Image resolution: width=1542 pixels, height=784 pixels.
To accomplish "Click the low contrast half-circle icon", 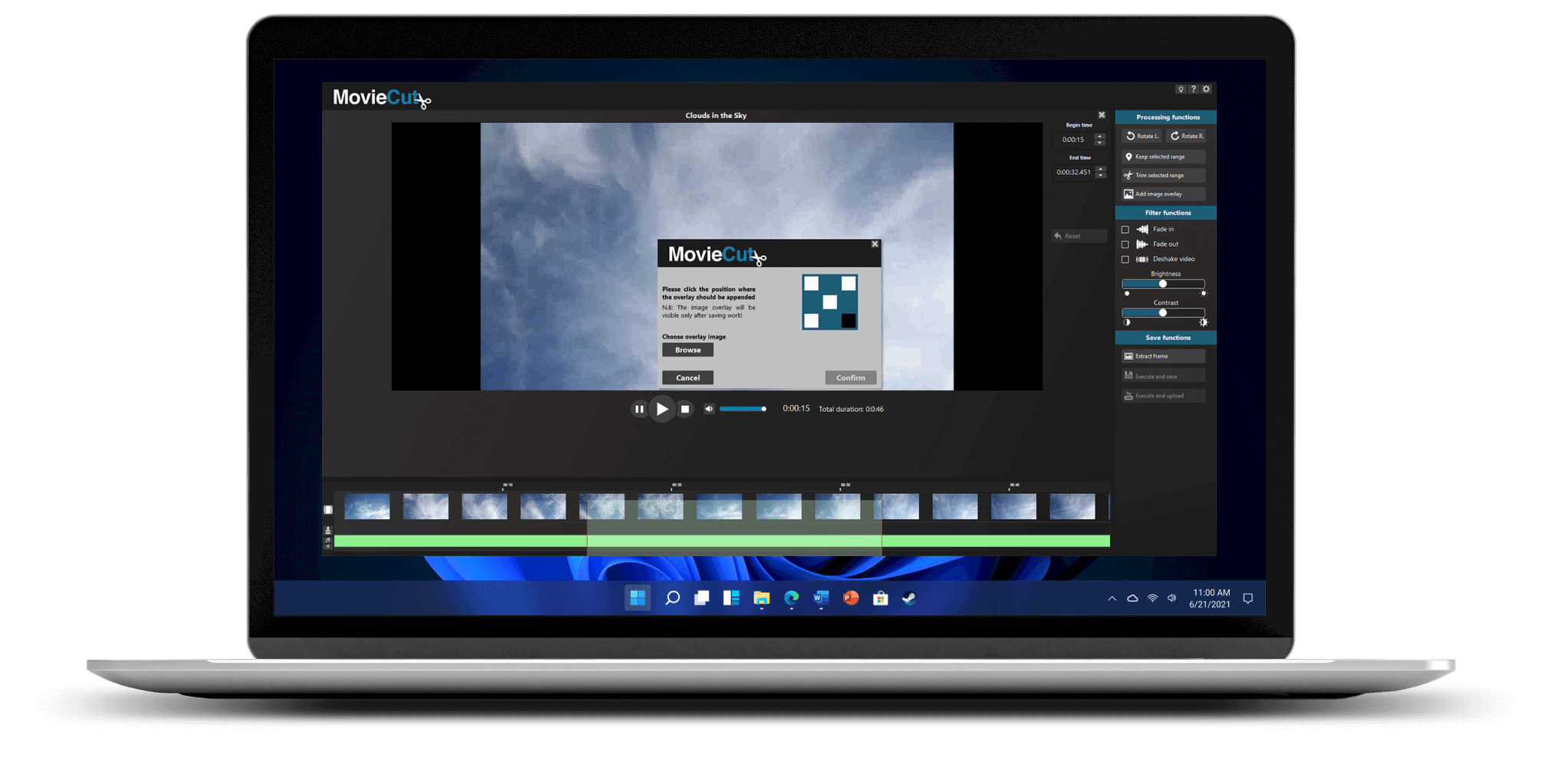I will click(1127, 322).
